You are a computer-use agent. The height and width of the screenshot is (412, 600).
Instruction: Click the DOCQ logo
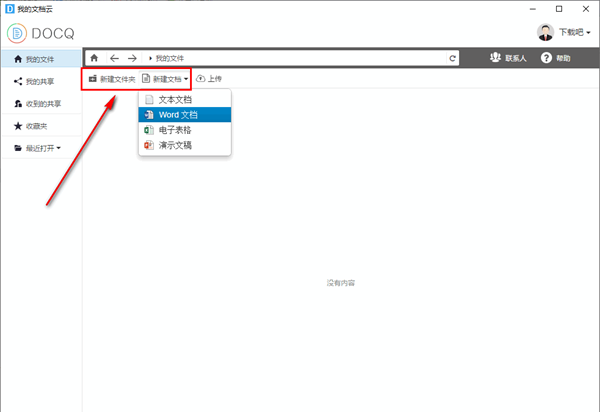tap(41, 33)
